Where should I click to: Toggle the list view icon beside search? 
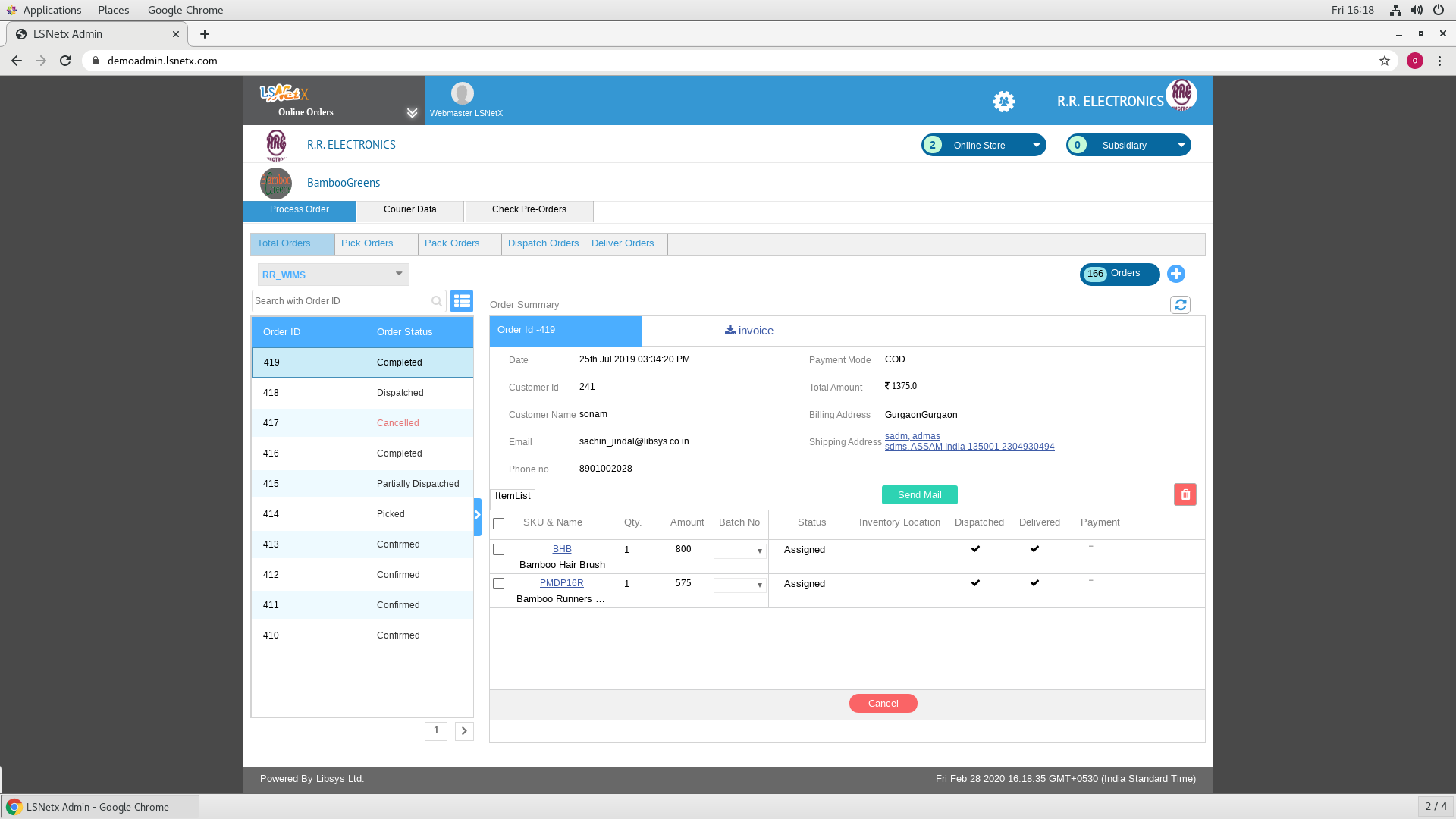(x=462, y=301)
